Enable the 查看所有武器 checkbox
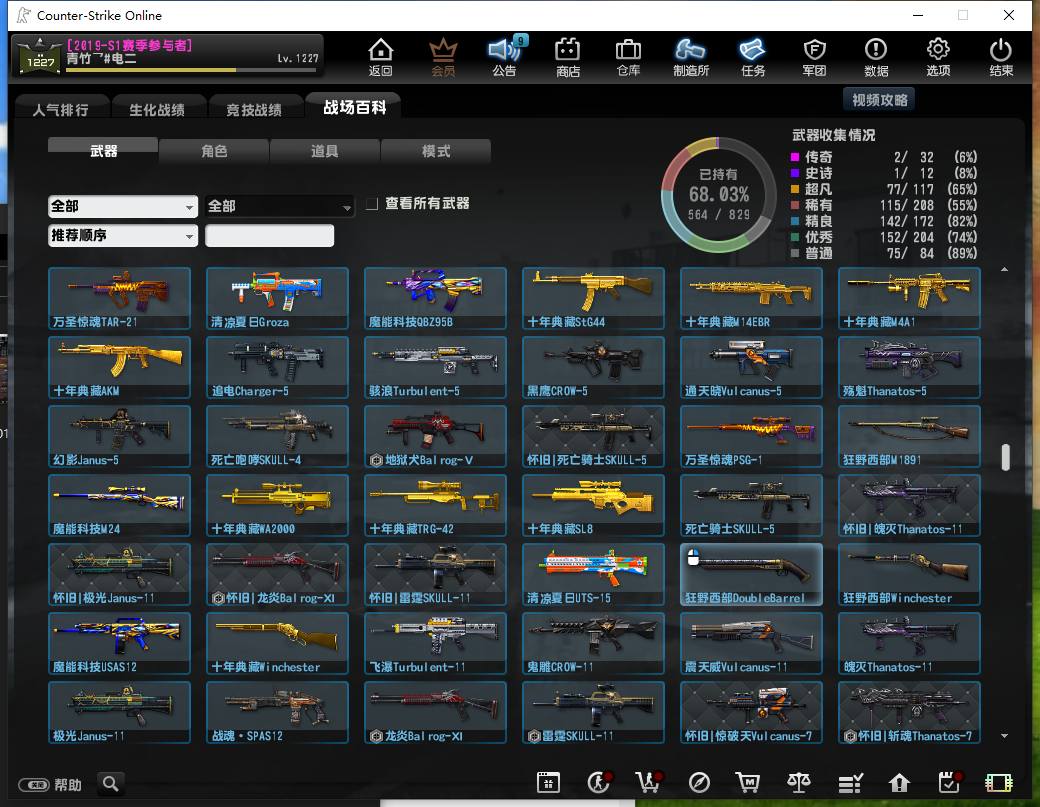The height and width of the screenshot is (807, 1040). click(372, 204)
